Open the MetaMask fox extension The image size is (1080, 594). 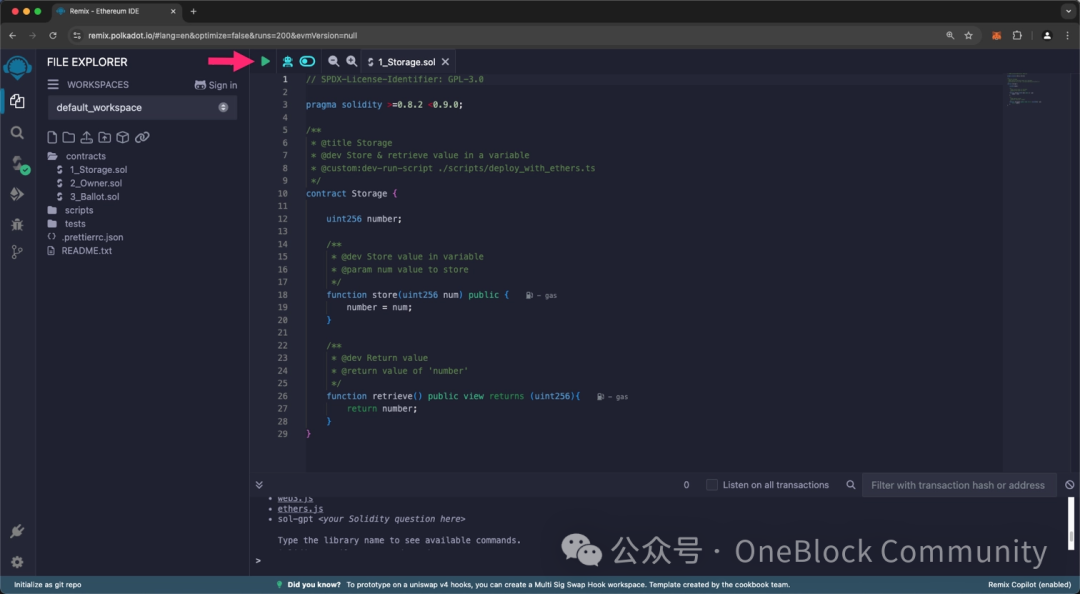pyautogui.click(x=996, y=35)
